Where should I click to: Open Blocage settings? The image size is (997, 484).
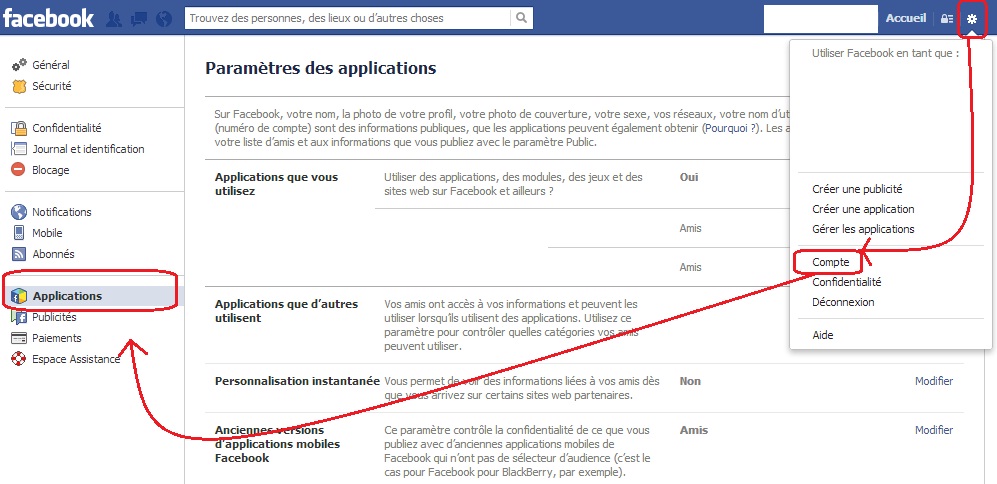(x=51, y=170)
